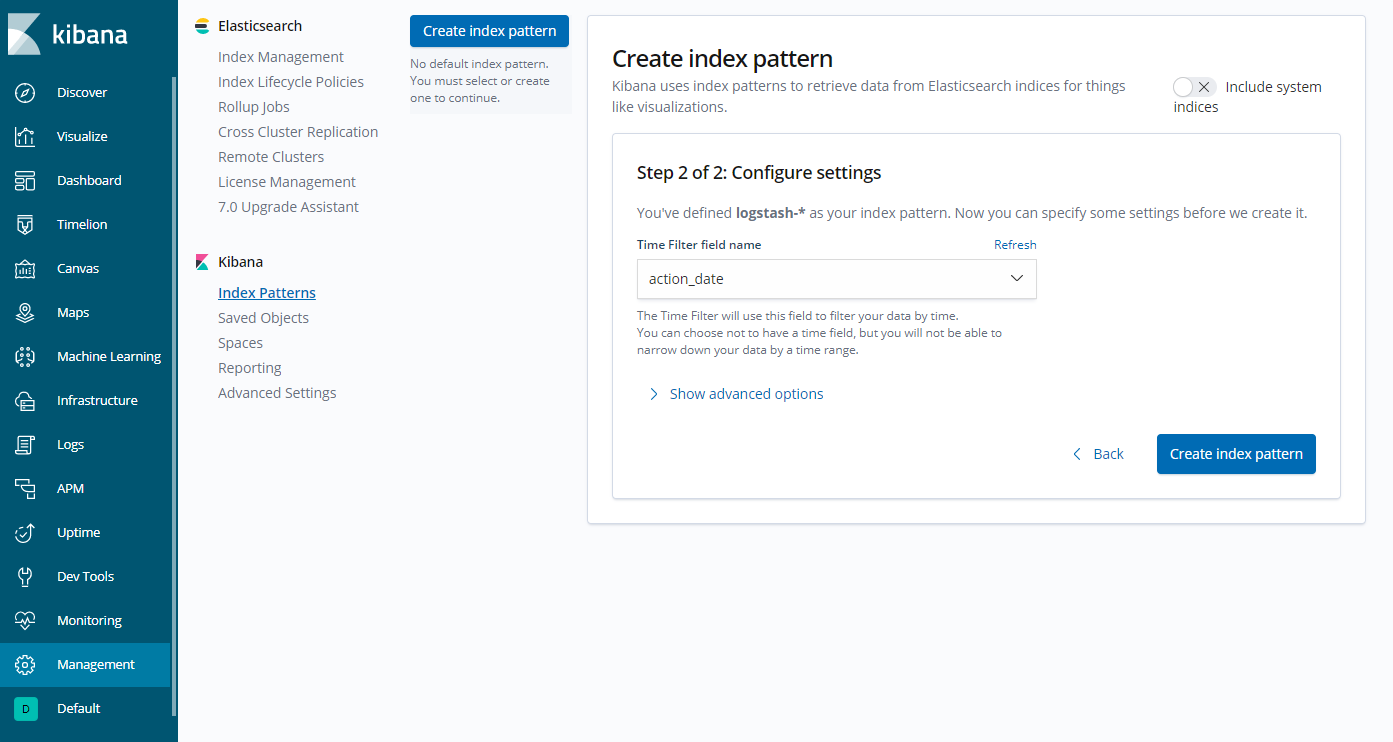Click the Elasticsearch section logo
1393x742 pixels.
(202, 26)
